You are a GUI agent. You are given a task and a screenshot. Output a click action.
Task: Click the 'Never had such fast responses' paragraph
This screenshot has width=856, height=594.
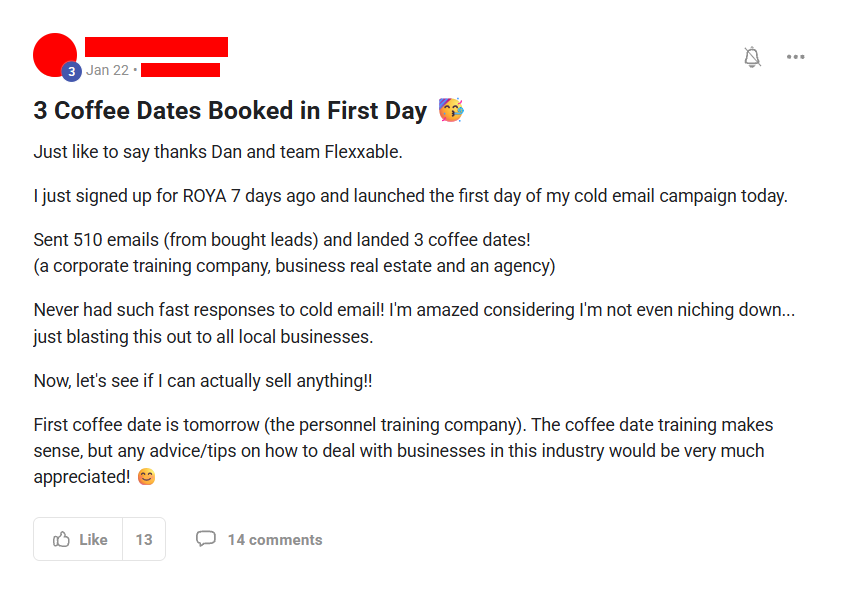tap(414, 323)
